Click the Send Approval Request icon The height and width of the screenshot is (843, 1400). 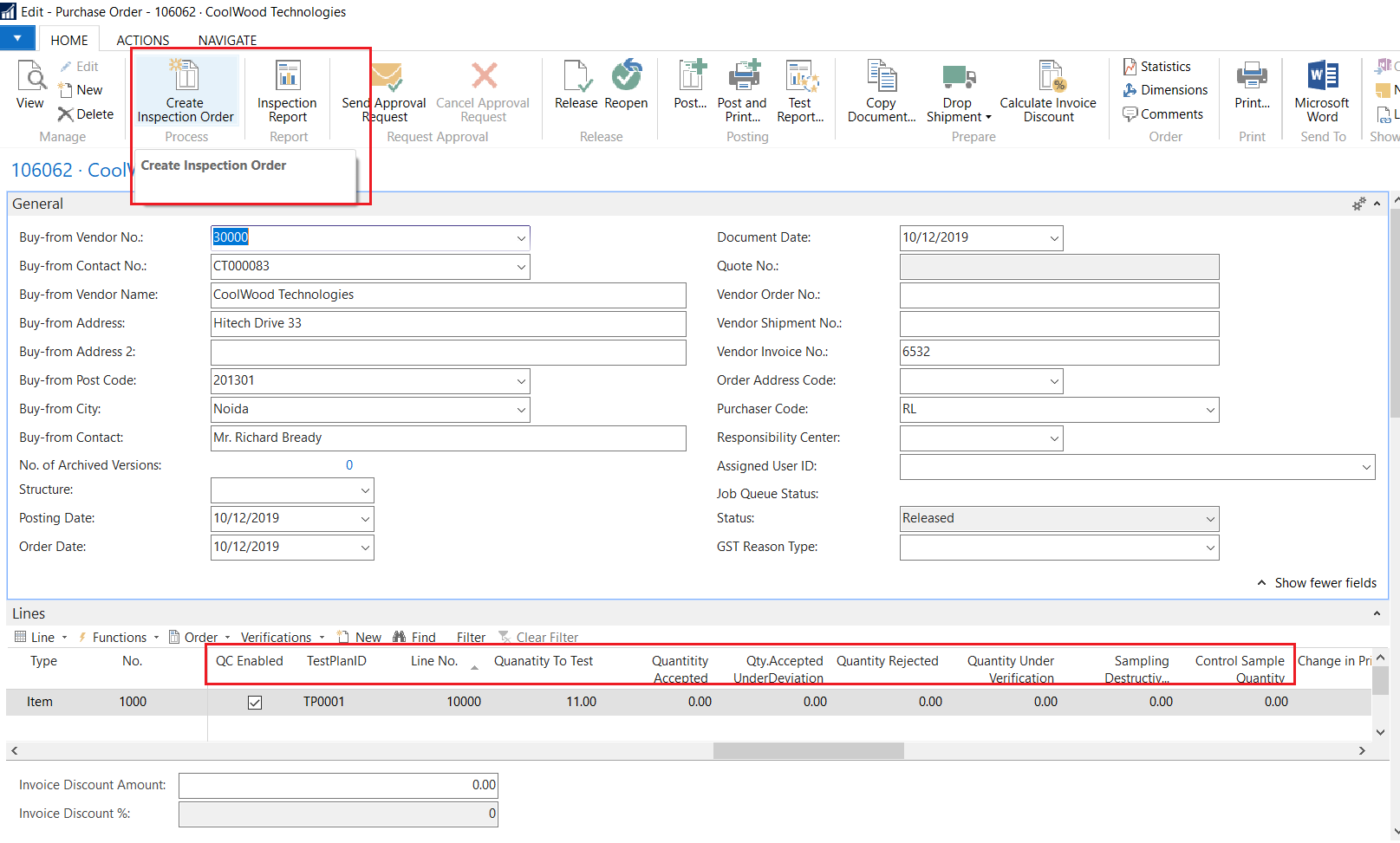(x=386, y=76)
